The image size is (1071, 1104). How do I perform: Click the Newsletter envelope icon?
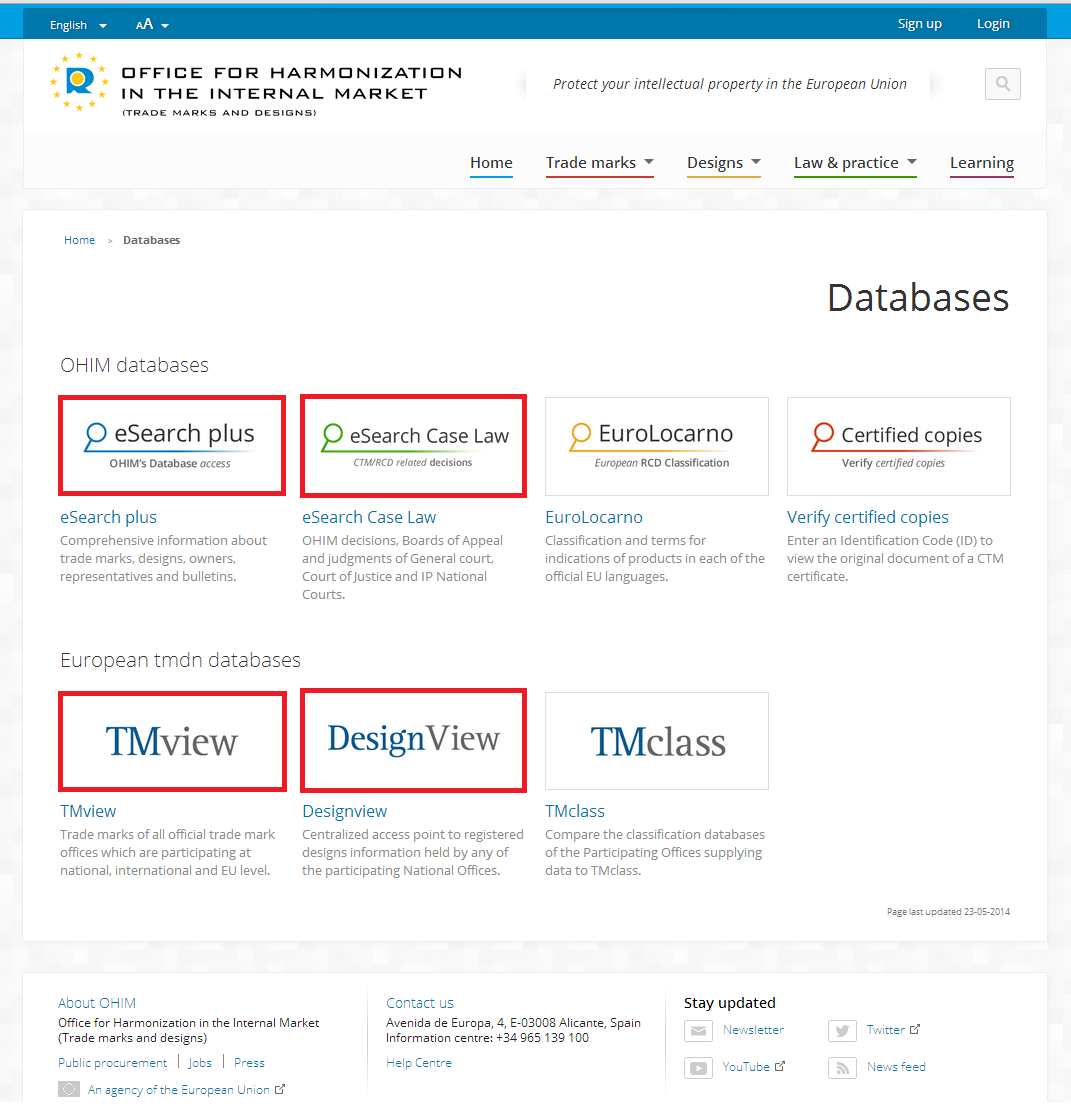698,1031
